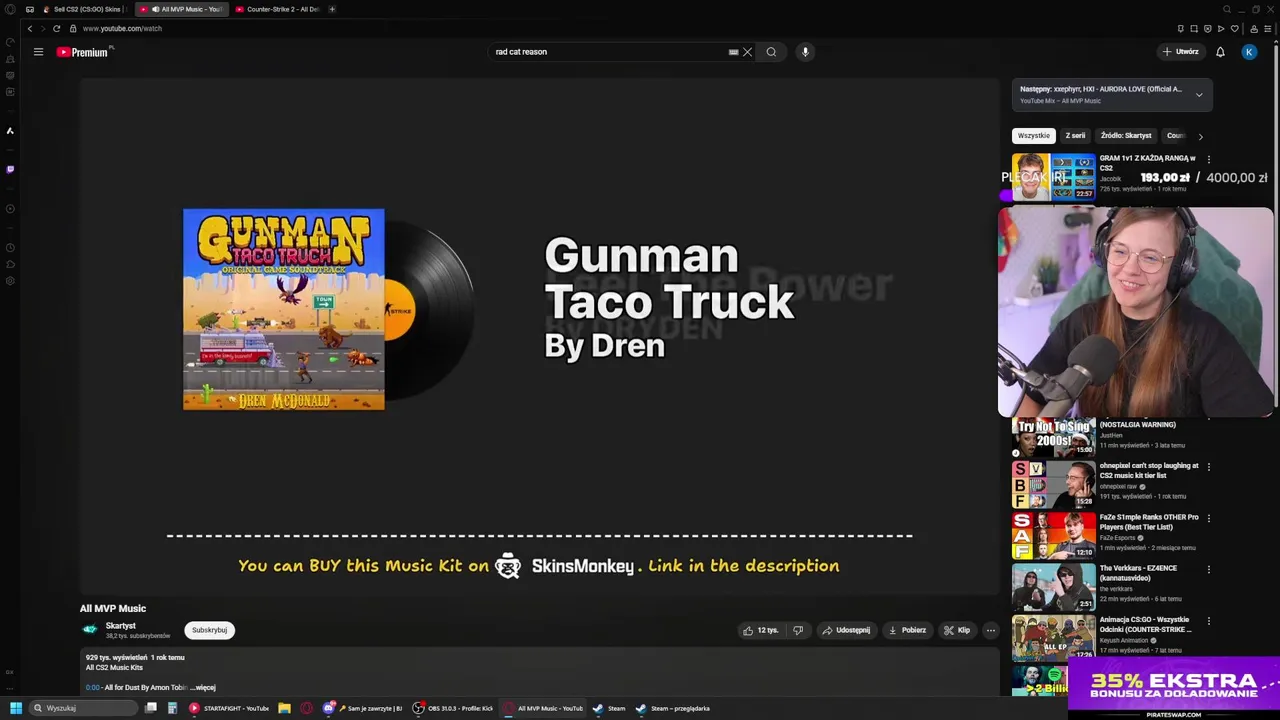Screen dimensions: 1280x720
Task: Open the YouTube hamburger guide menu
Action: coord(38,52)
